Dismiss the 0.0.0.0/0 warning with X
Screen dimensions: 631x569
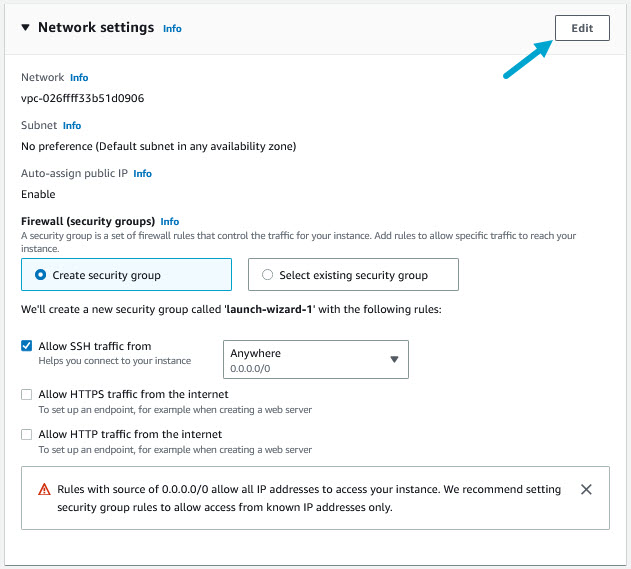tap(586, 490)
